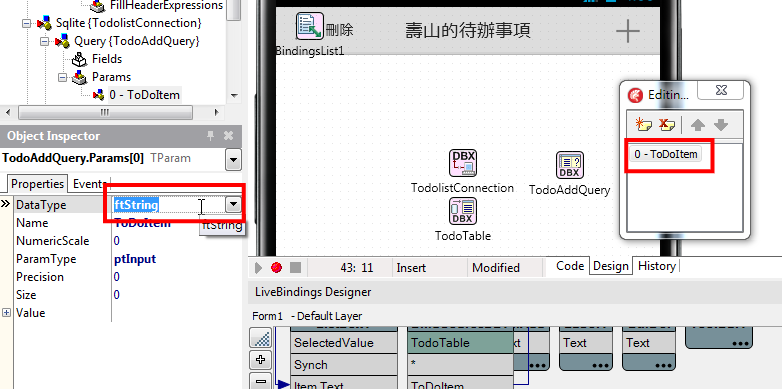Switch to the Events tab
Screen dimensions: 782x389
tap(89, 184)
